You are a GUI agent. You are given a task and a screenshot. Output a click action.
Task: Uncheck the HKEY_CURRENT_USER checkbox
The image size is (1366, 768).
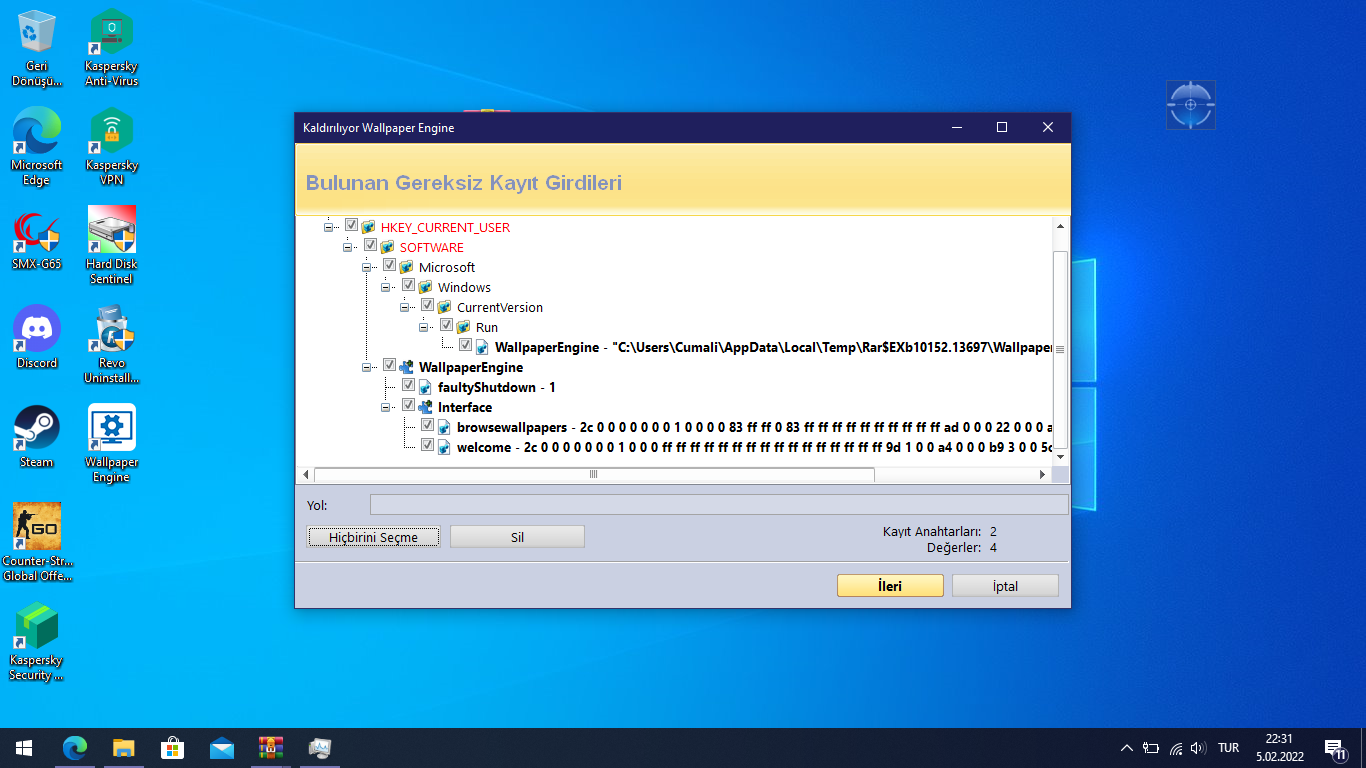tap(351, 226)
